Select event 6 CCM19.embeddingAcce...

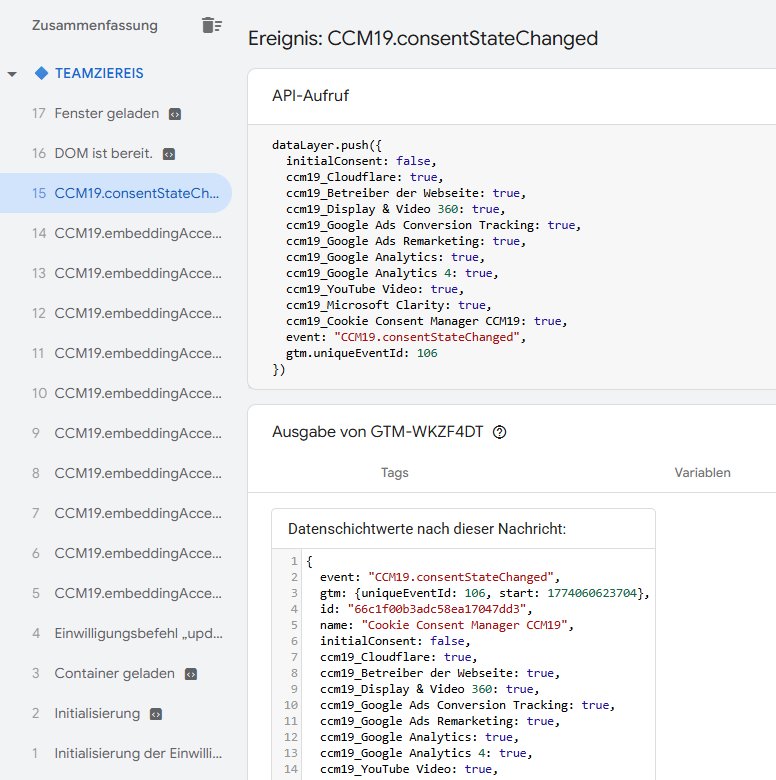point(116,553)
